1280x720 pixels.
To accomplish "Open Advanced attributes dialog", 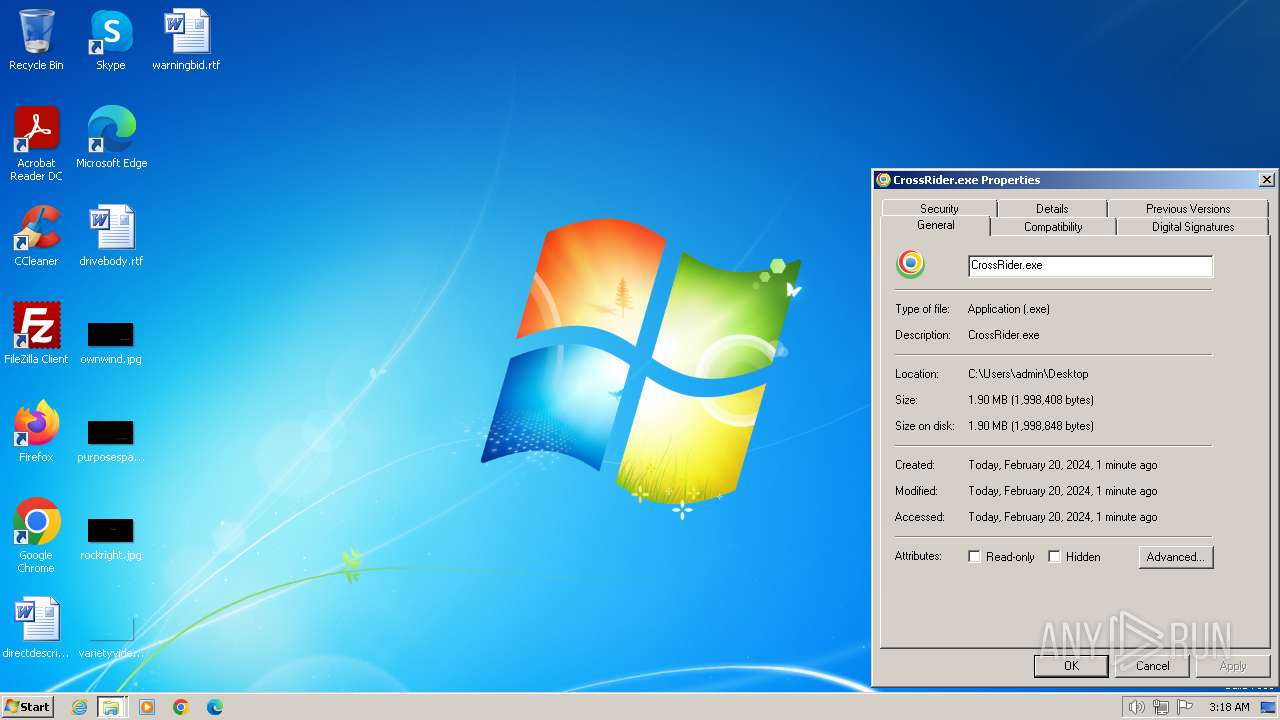I will tap(1176, 557).
